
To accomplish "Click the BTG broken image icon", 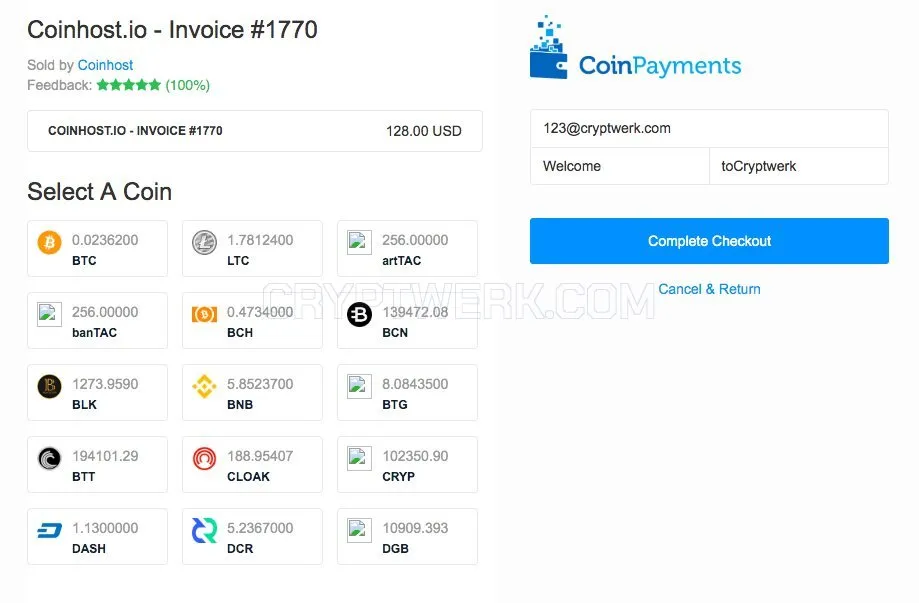I will coord(359,386).
